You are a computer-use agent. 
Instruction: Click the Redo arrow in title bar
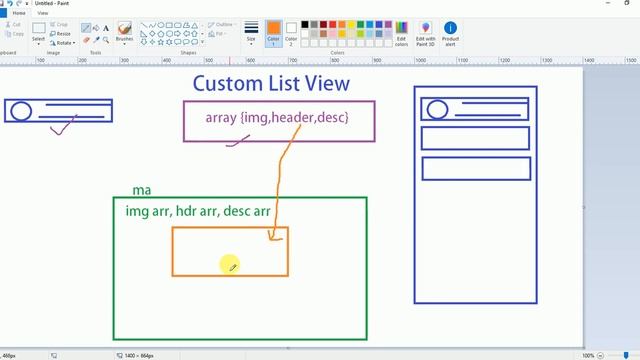click(x=19, y=3)
